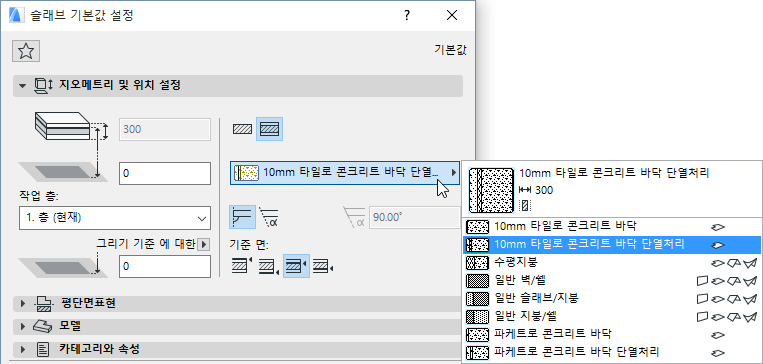Image resolution: width=763 pixels, height=364 pixels.
Task: Choose 수평지붕 from the composite list
Action: (611, 263)
